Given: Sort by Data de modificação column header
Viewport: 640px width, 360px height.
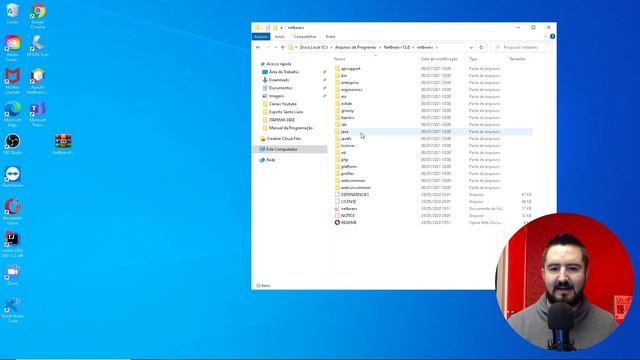Looking at the screenshot, I should 439,59.
